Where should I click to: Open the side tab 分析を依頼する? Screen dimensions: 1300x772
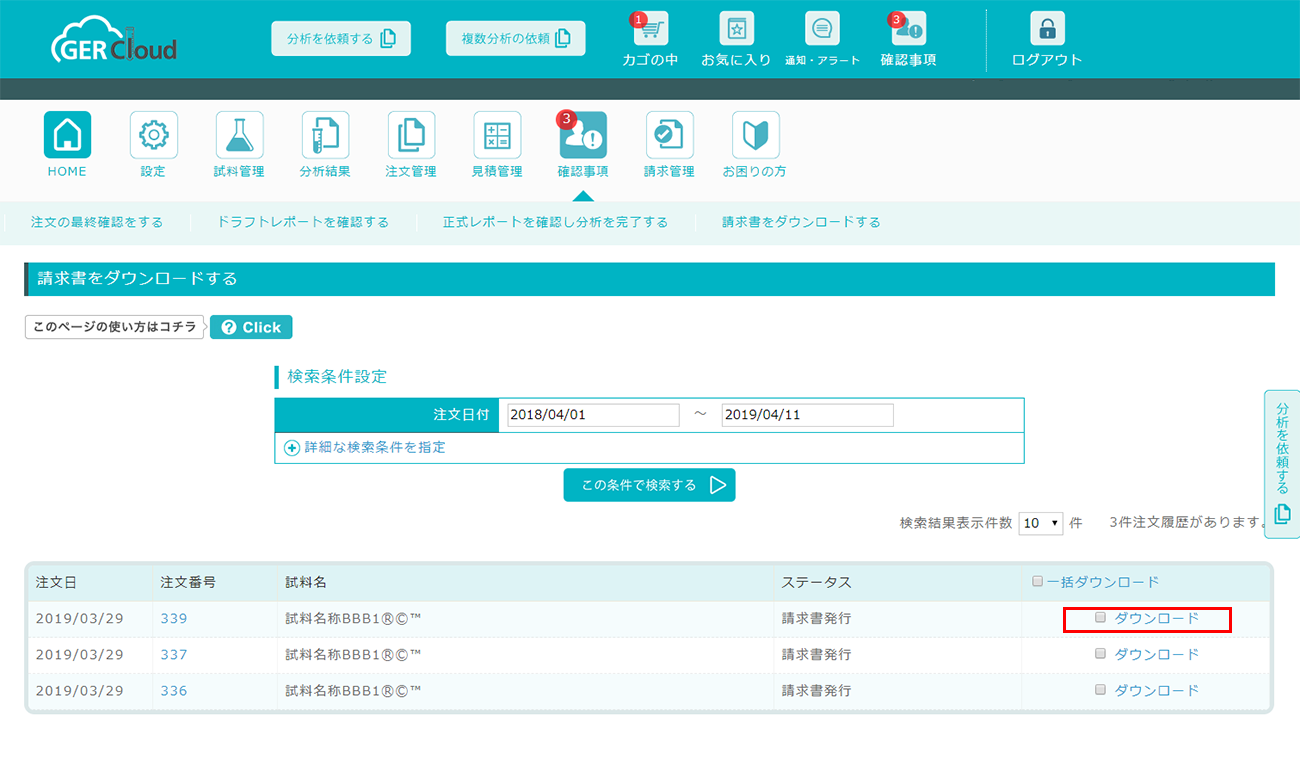(1282, 464)
